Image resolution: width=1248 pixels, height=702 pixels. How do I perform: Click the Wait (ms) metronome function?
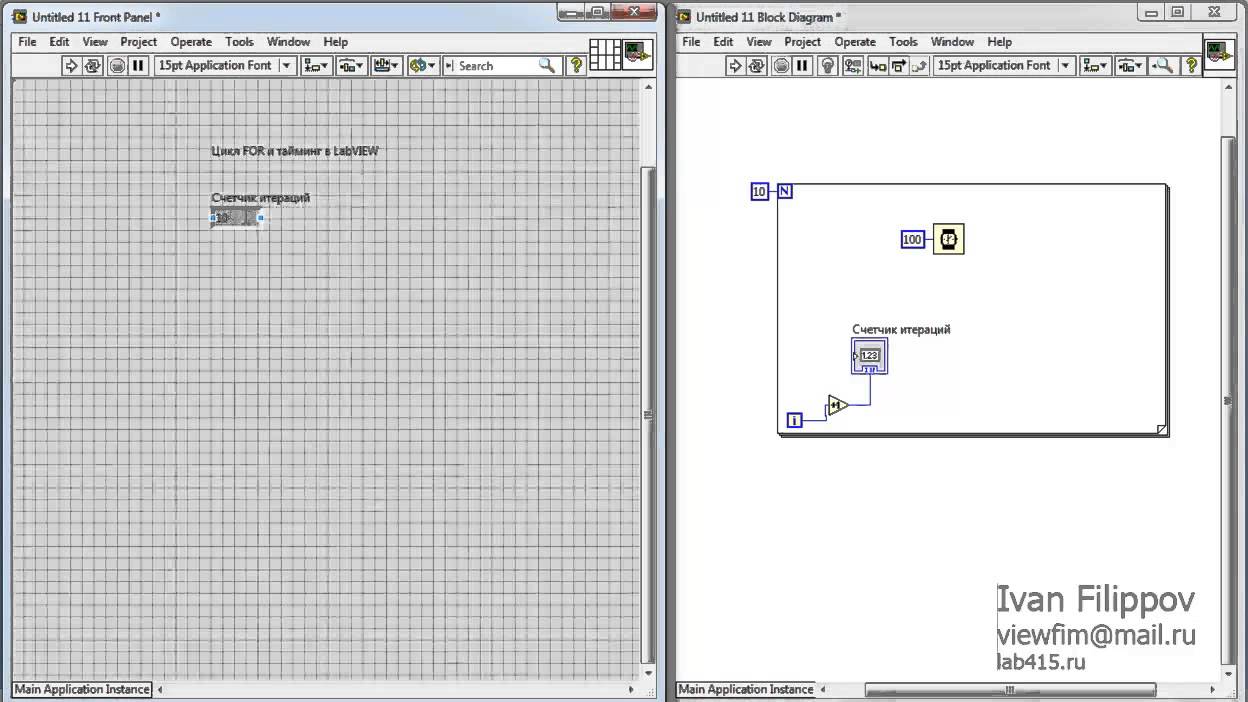pyautogui.click(x=949, y=240)
